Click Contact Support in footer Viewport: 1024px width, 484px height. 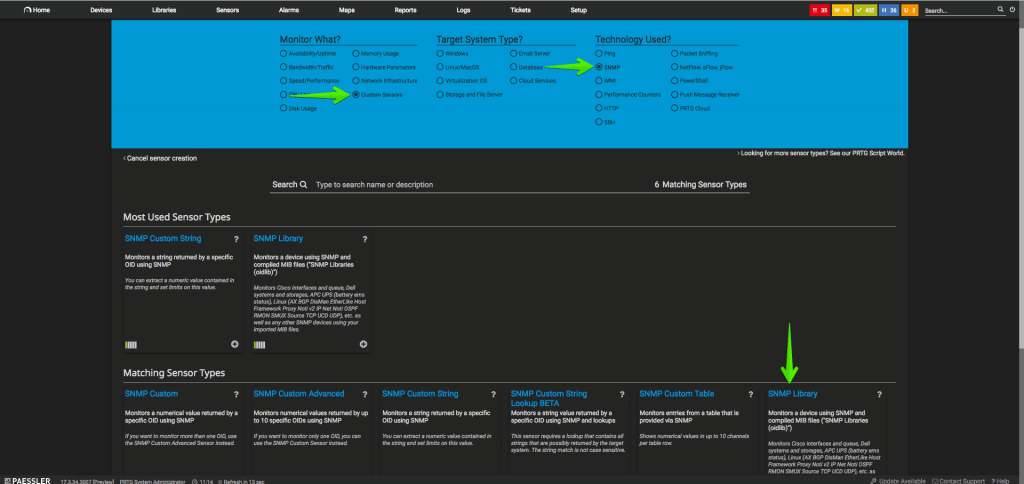pos(958,481)
